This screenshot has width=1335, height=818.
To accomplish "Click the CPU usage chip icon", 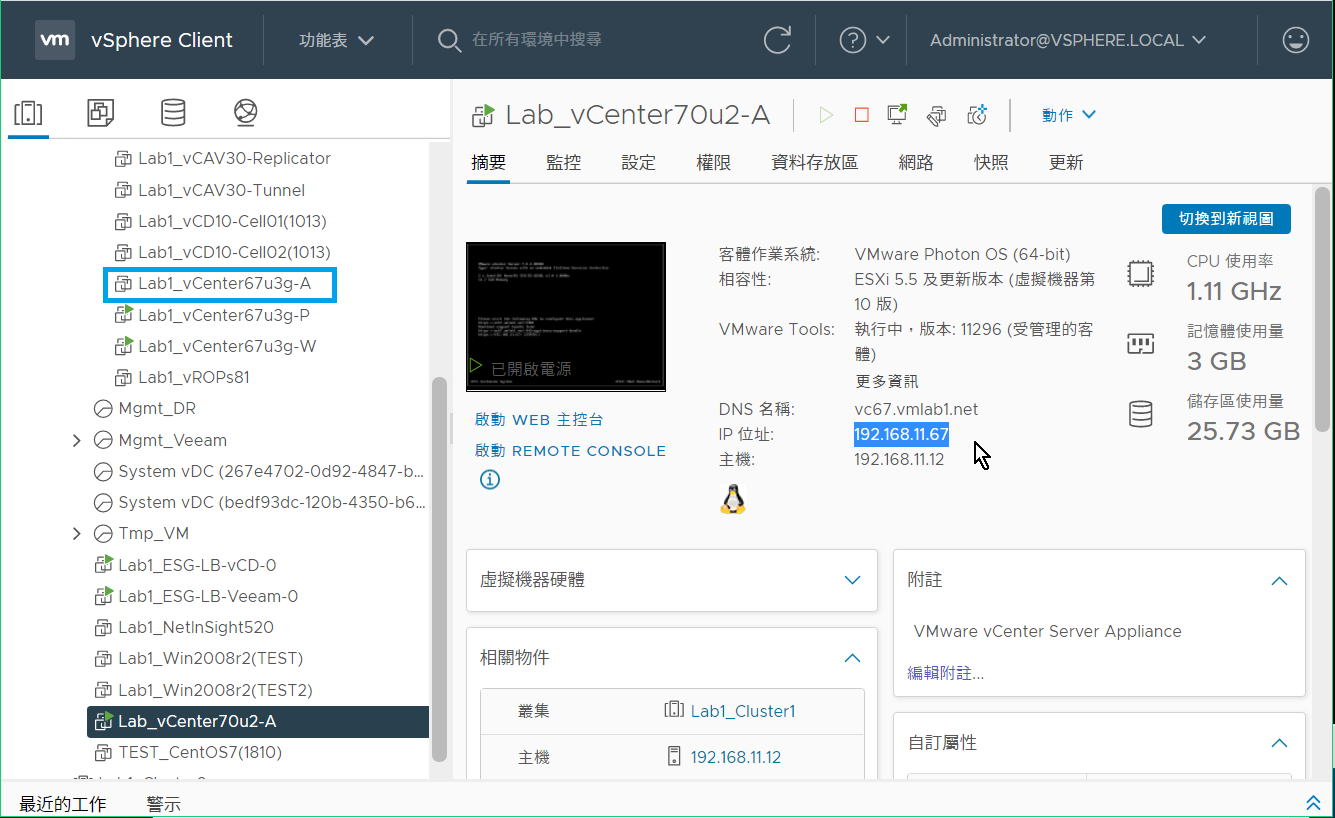I will pos(1141,274).
